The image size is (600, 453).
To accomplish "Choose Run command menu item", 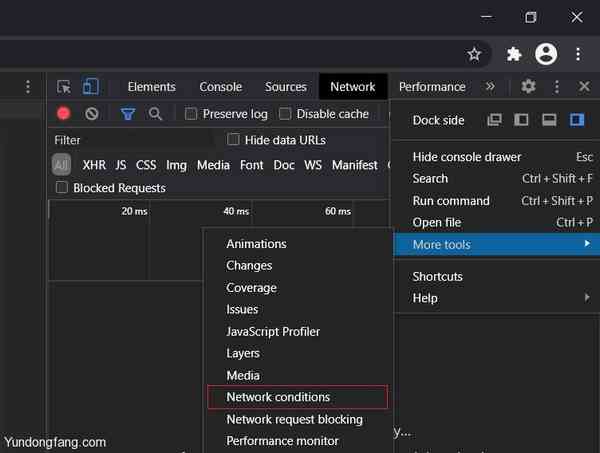I will (496, 201).
